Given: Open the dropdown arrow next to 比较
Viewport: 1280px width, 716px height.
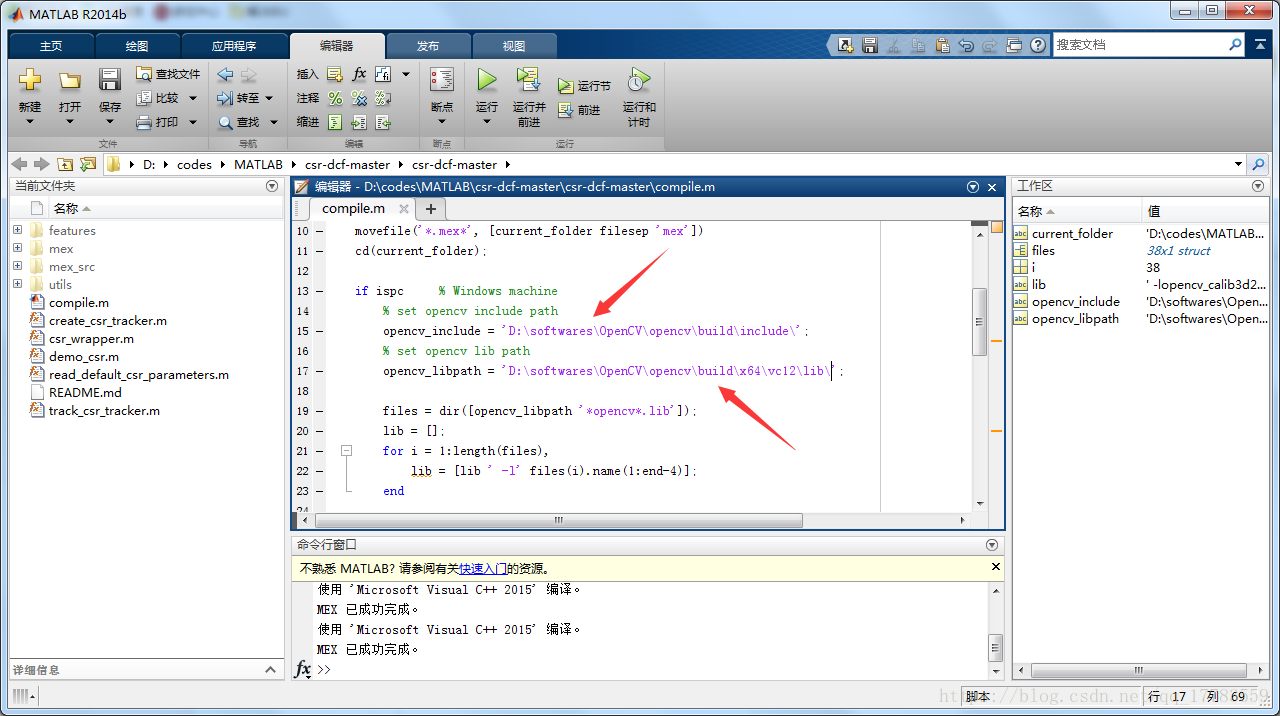Looking at the screenshot, I should click(193, 98).
